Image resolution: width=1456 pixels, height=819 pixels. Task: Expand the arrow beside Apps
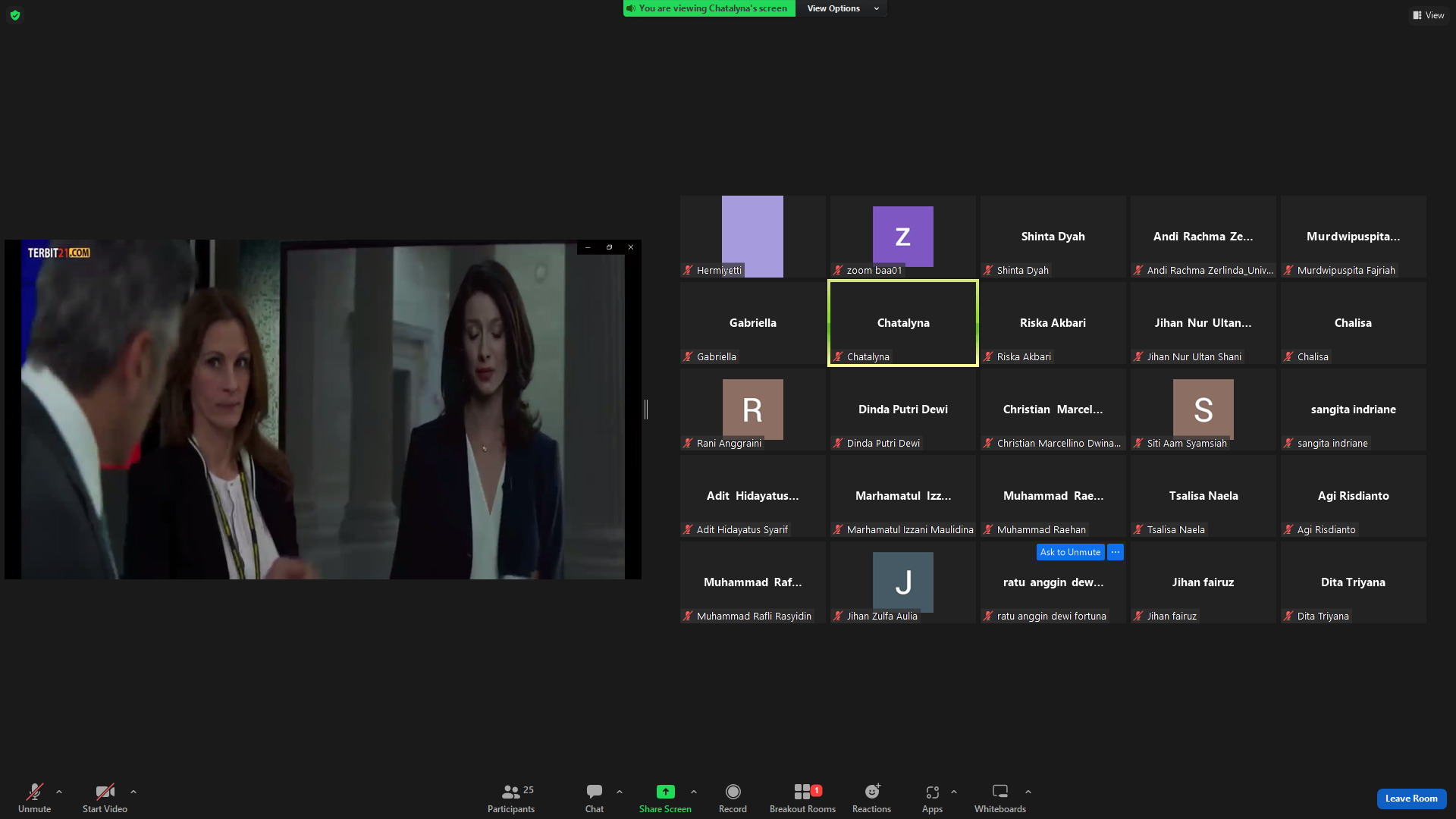[954, 792]
